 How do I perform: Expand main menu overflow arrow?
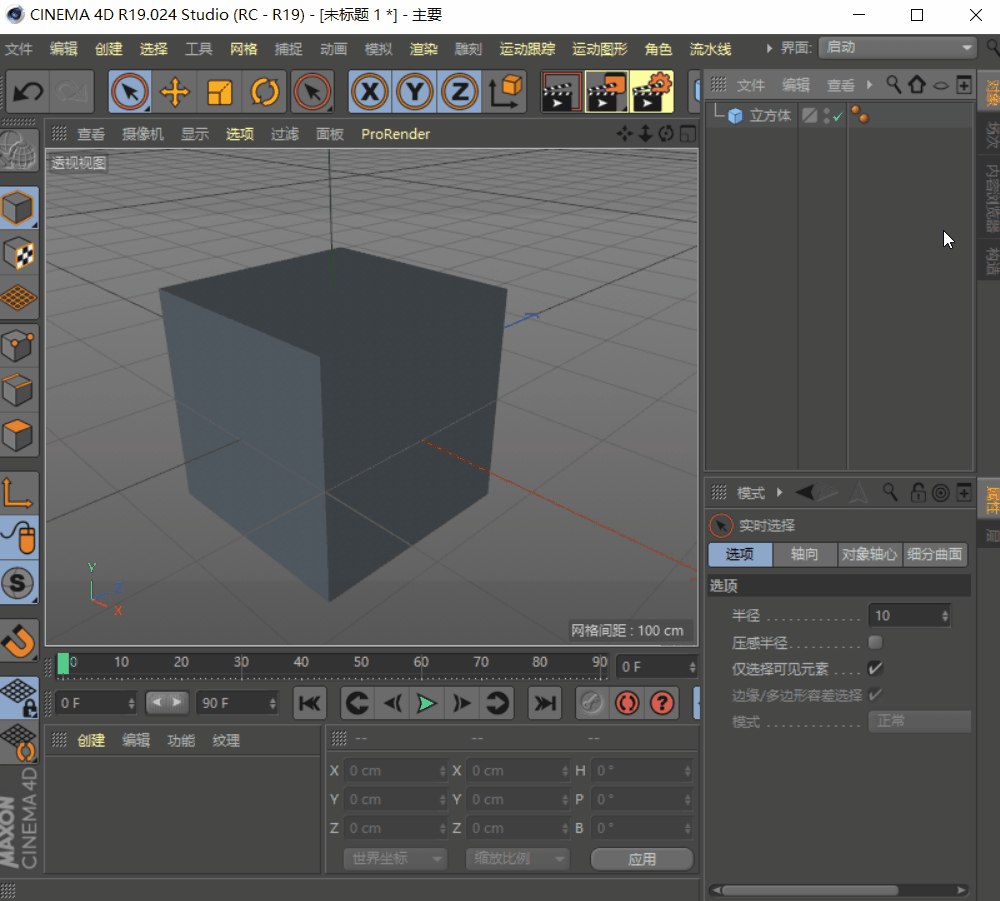coord(769,48)
